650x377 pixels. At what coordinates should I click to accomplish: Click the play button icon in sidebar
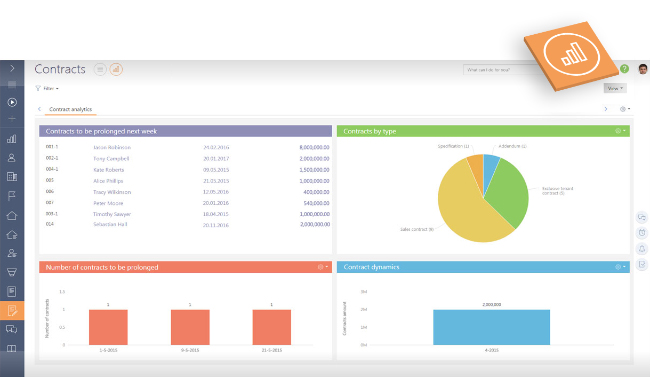coord(12,102)
